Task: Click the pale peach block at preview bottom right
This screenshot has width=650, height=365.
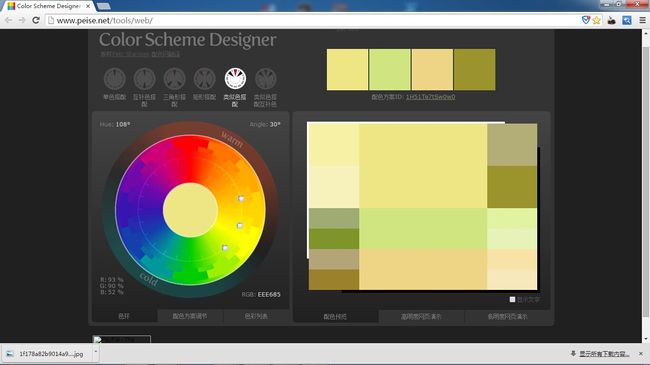Action: (x=512, y=280)
